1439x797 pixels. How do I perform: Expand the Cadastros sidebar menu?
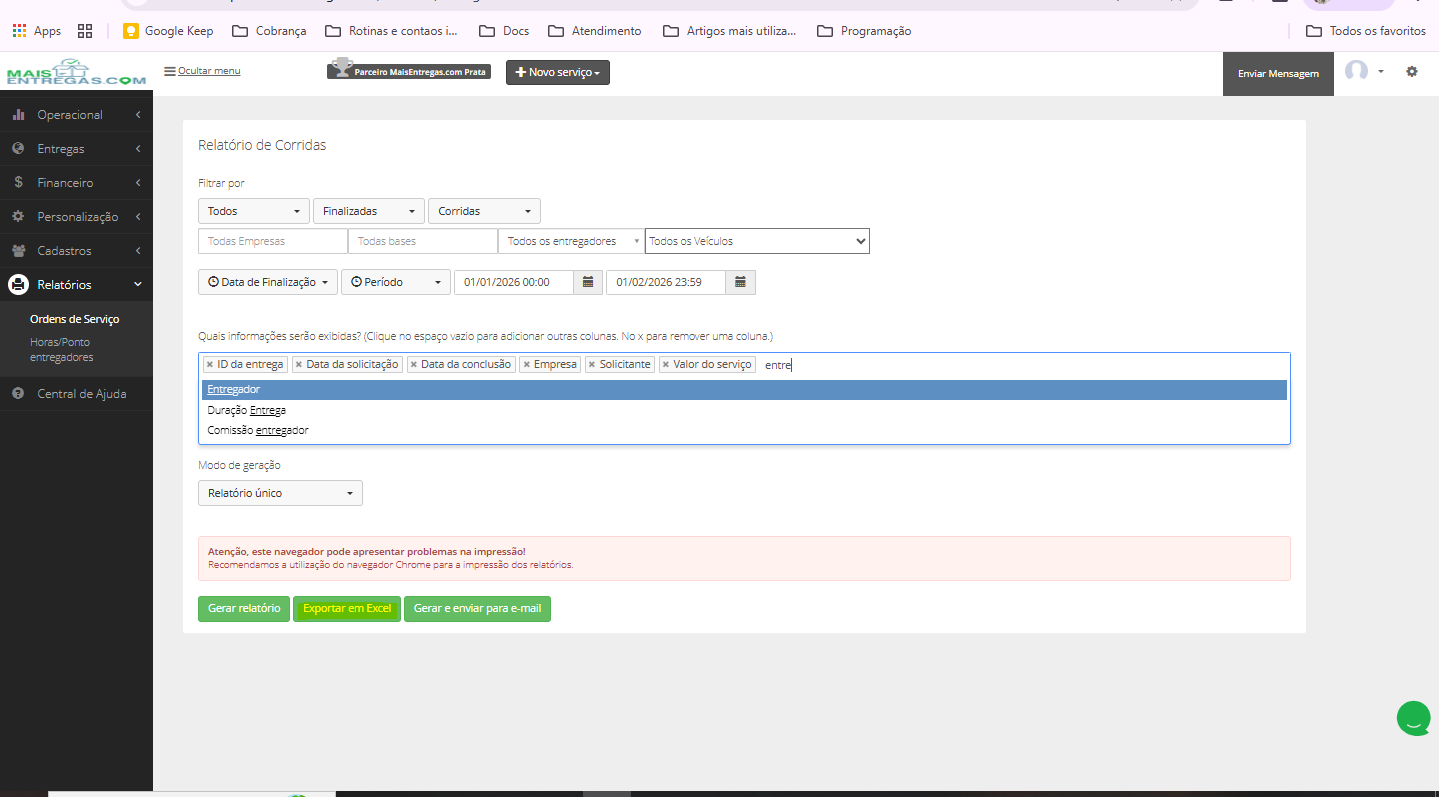point(76,251)
